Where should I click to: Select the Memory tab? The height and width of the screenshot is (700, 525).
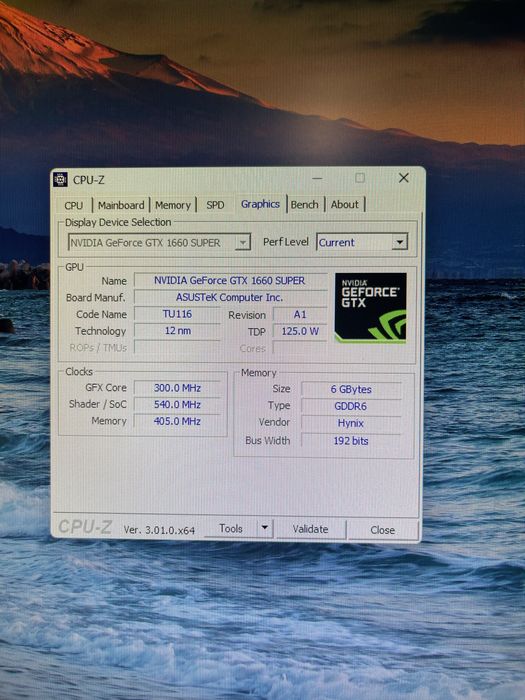173,205
